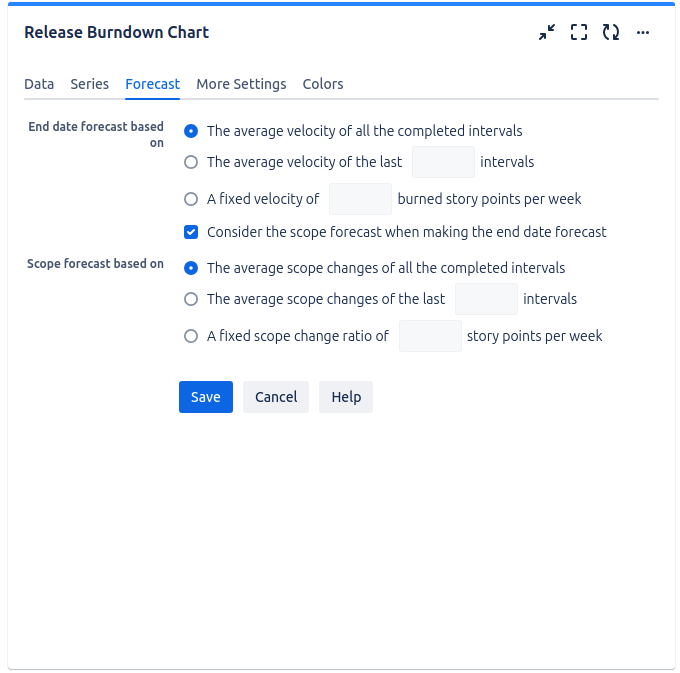Open the Colors tab
The height and width of the screenshot is (673, 680).
pyautogui.click(x=323, y=84)
